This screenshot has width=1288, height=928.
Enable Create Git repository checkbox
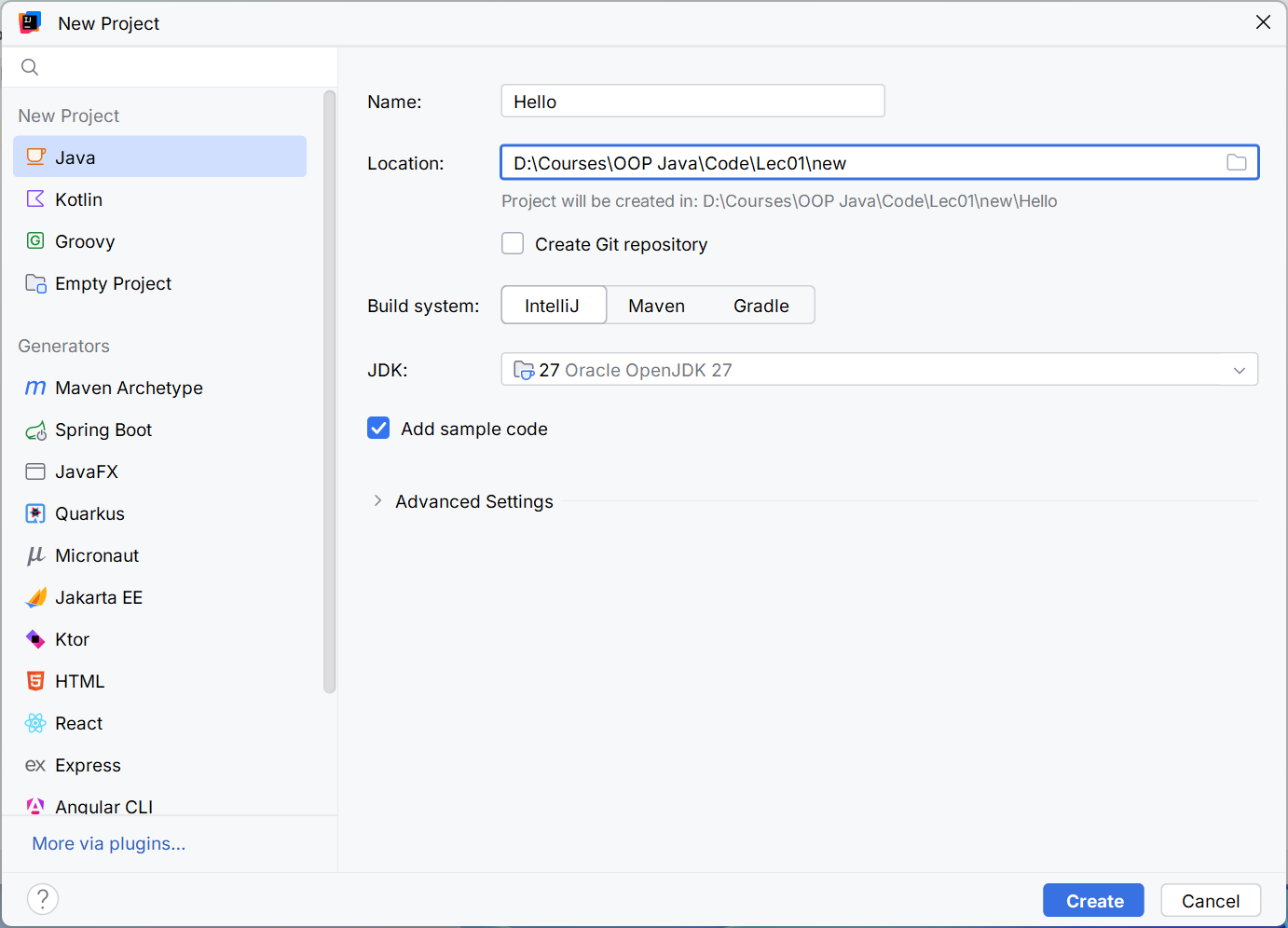pos(513,243)
